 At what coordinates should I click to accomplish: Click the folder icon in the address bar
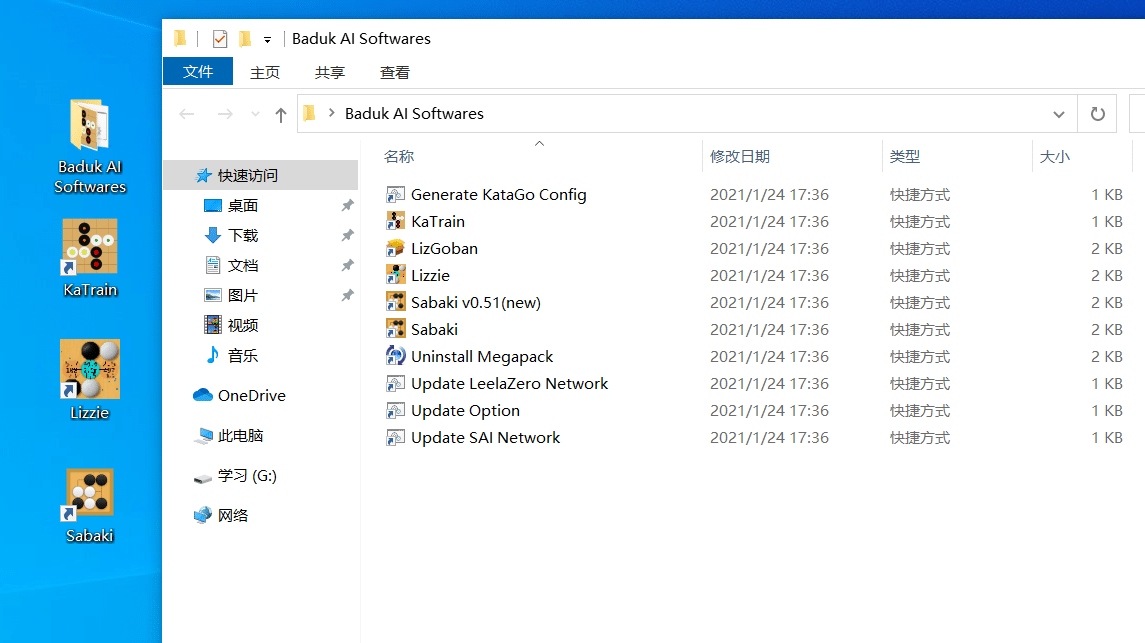click(310, 113)
